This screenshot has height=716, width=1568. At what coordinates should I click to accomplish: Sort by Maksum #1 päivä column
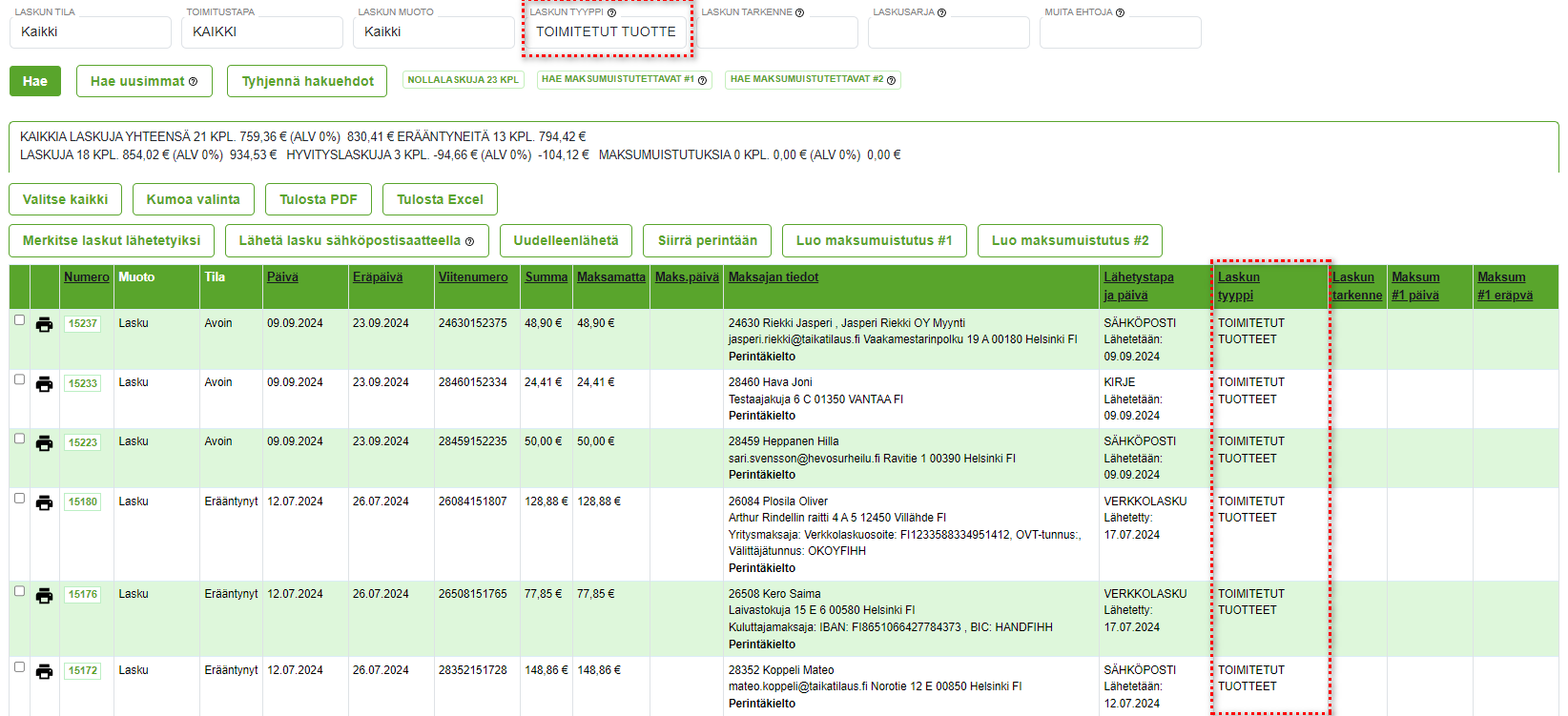[x=1415, y=286]
